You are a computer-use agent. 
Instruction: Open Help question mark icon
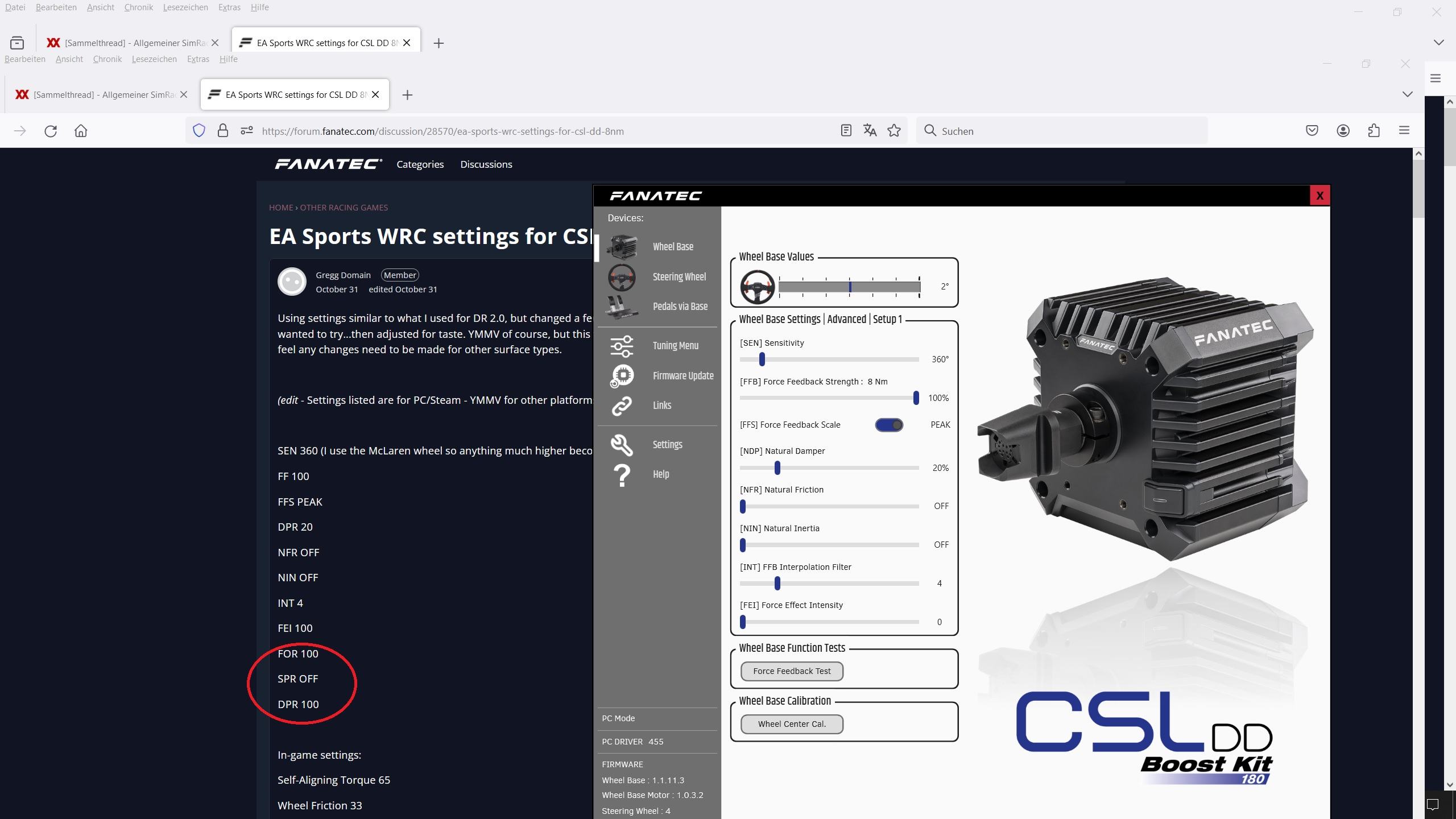click(622, 475)
